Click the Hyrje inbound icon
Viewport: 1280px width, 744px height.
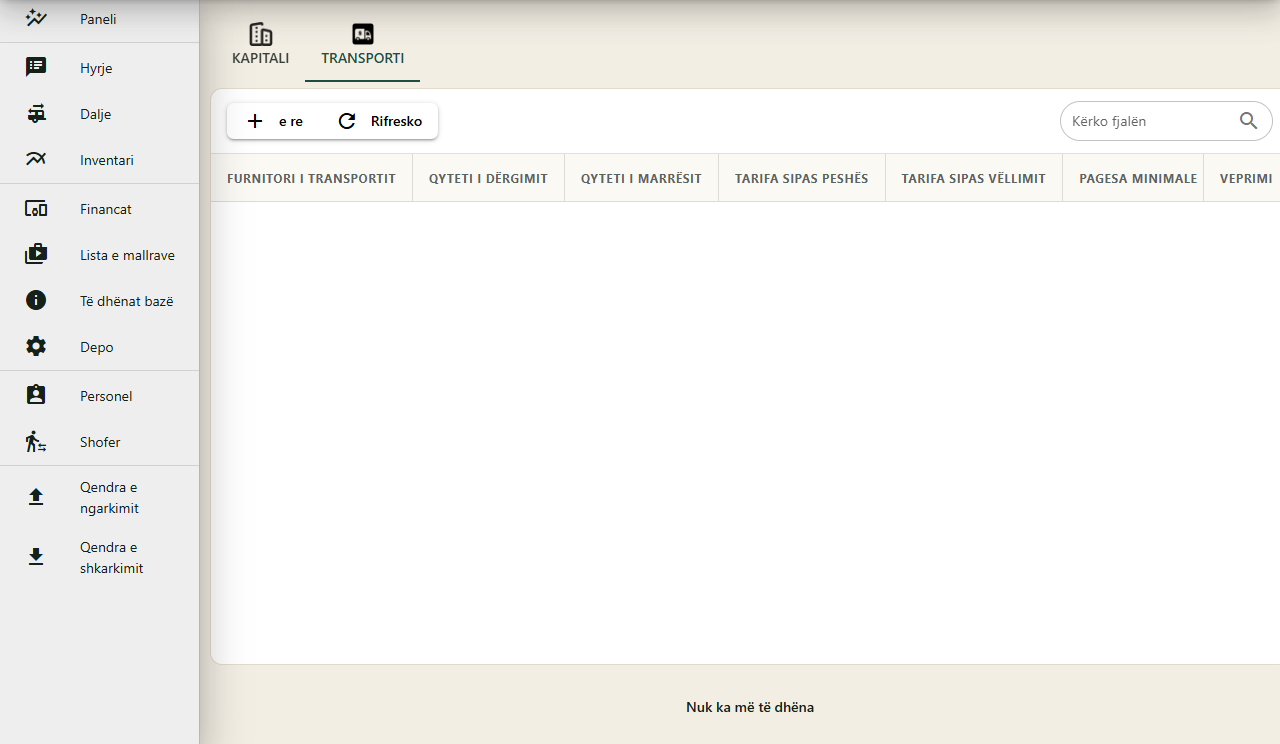click(36, 67)
